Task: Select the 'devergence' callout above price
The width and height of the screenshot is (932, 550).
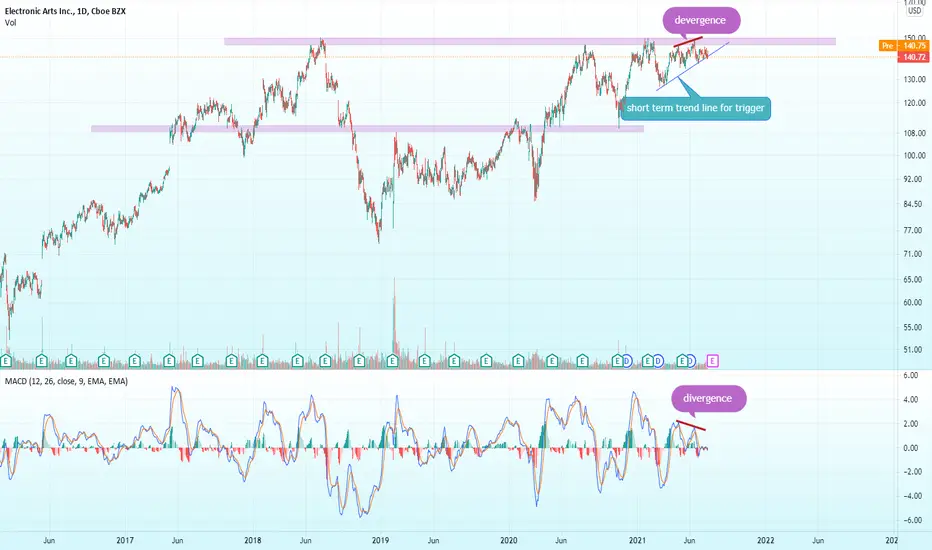Action: (x=701, y=20)
